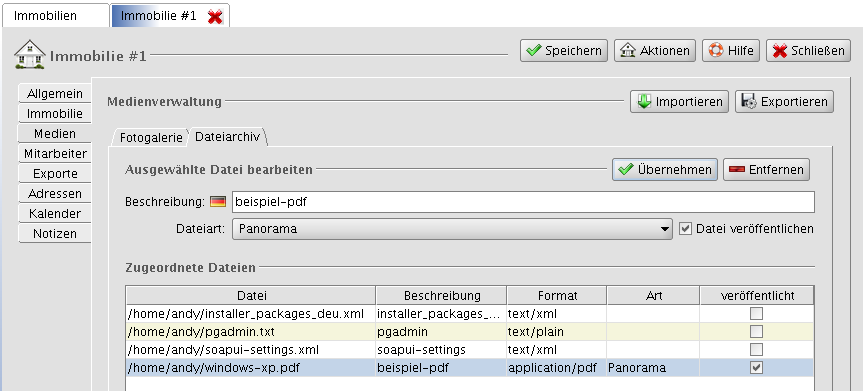Sort by the Beschreibung column header

(x=441, y=296)
